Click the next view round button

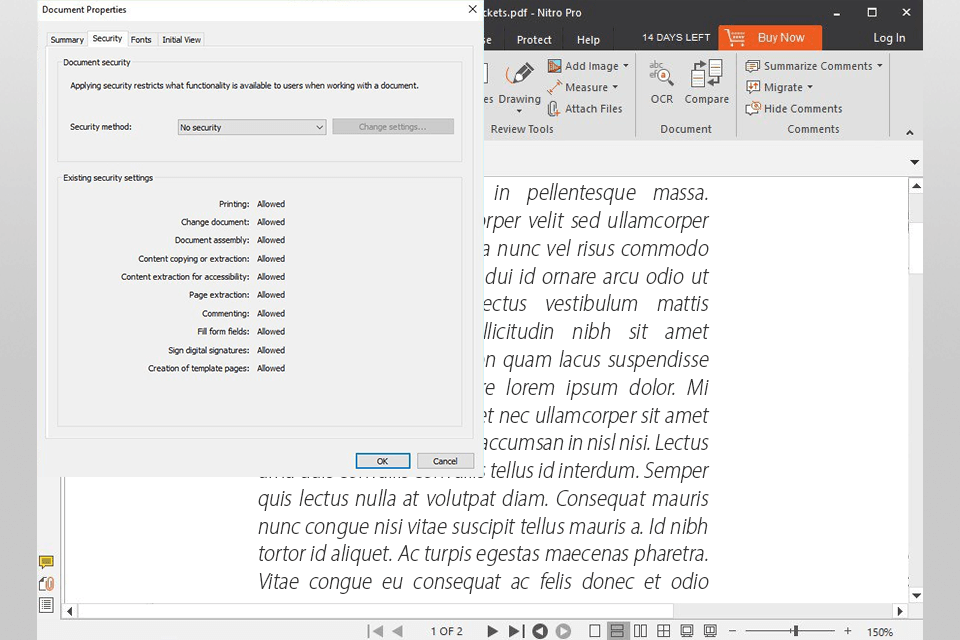pos(563,631)
